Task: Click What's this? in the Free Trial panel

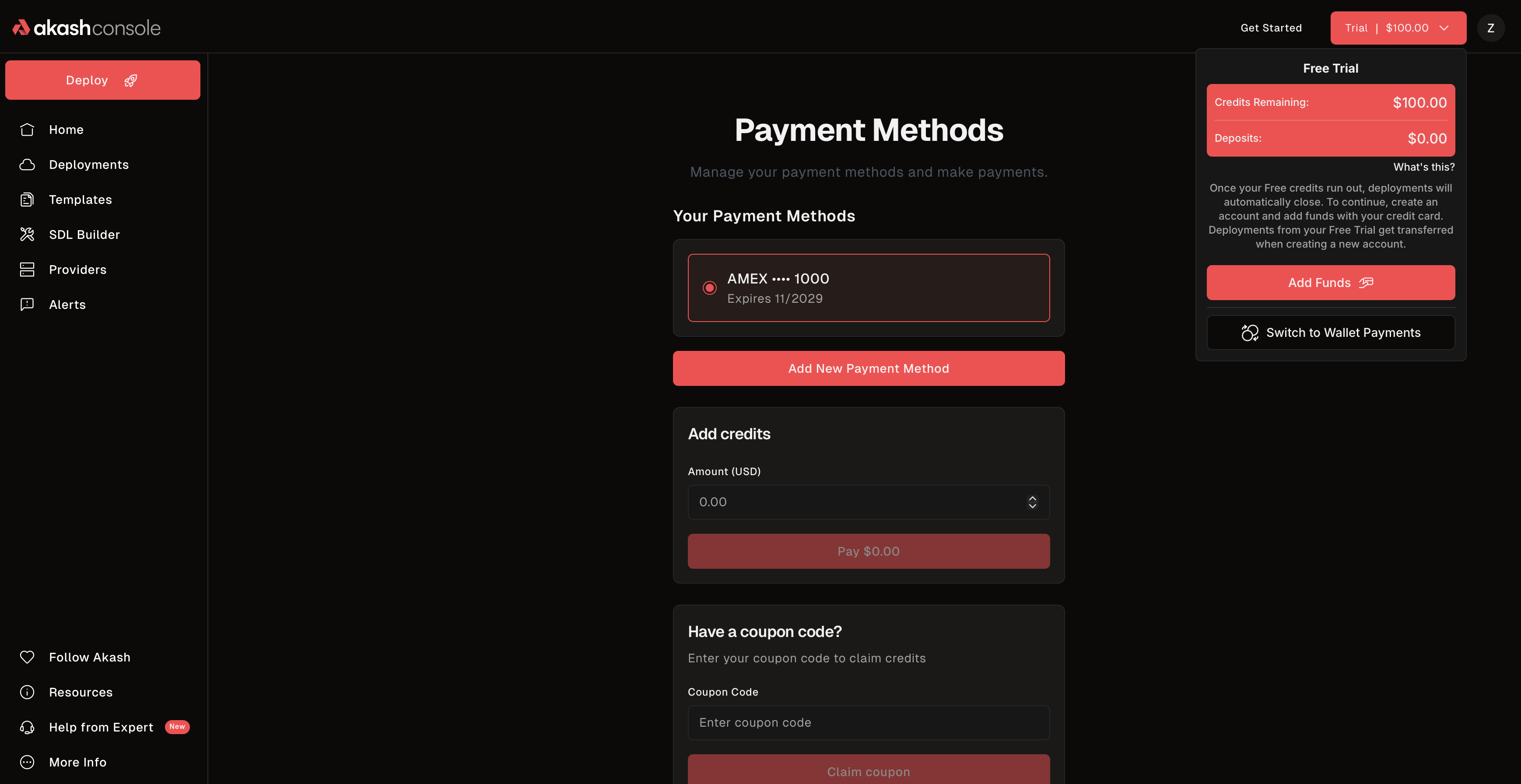Action: click(x=1423, y=167)
